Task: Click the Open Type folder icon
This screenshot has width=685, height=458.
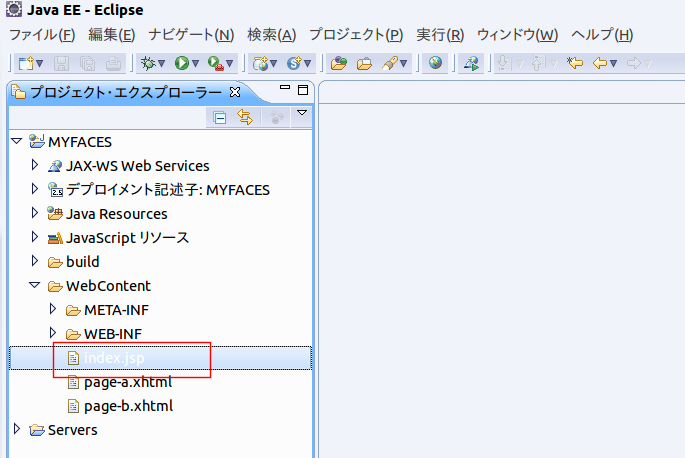Action: 339,64
